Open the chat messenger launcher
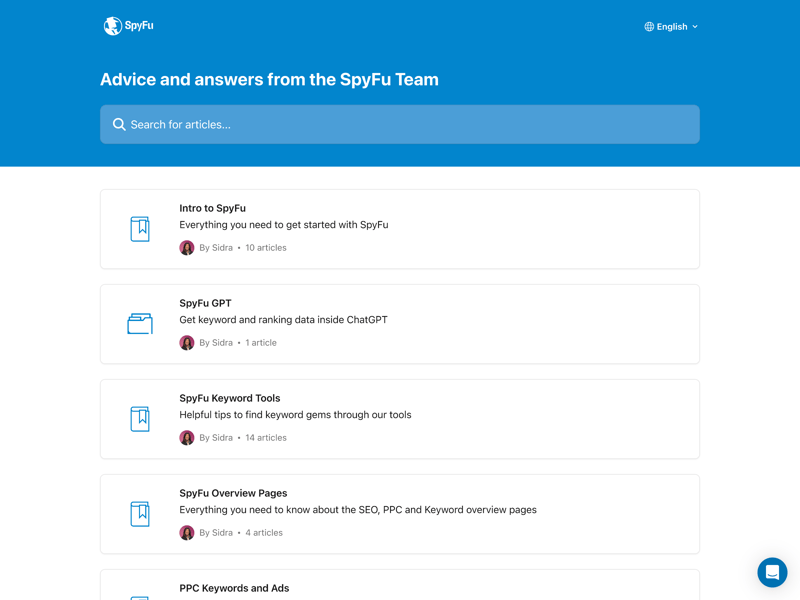Image resolution: width=800 pixels, height=600 pixels. [772, 572]
